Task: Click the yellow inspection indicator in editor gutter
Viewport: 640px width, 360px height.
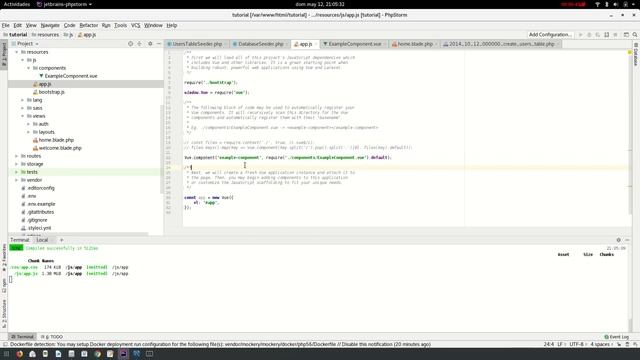Action: coord(629,52)
